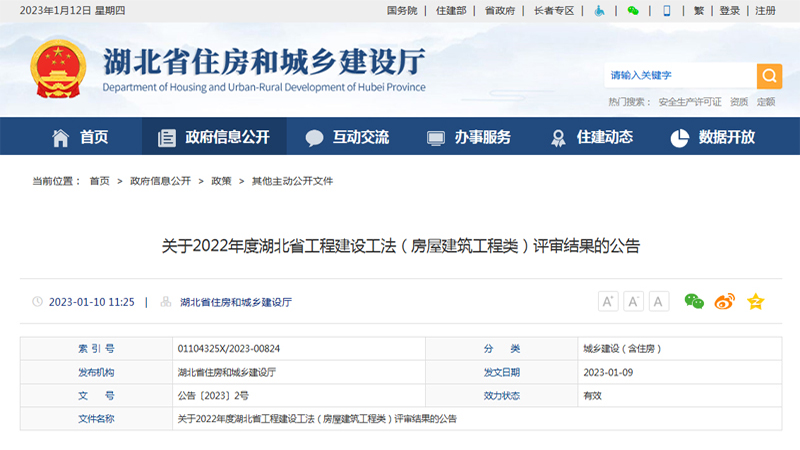Click the validity status value 有效
Viewport: 800px width, 450px height.
click(592, 395)
